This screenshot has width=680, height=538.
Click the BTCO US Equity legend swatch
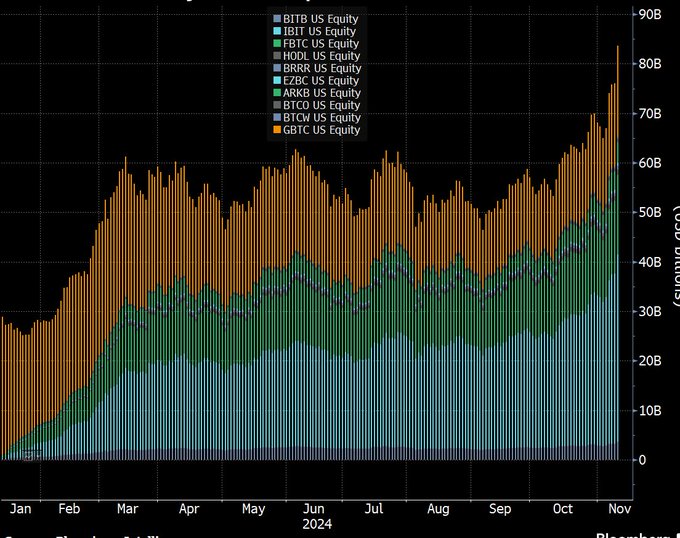click(x=277, y=105)
